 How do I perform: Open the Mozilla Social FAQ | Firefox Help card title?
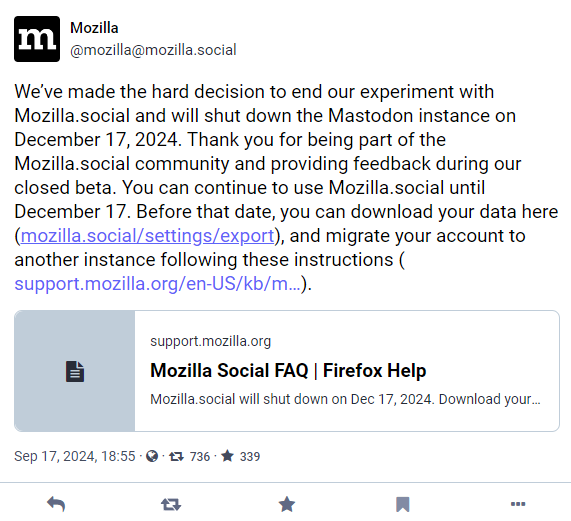coord(288,371)
